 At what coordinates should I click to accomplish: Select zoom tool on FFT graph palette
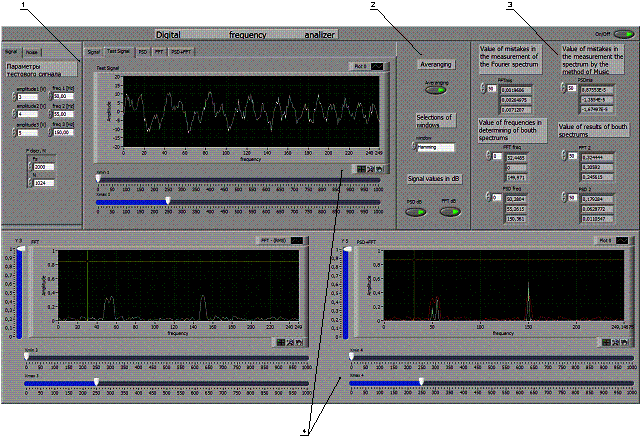tap(290, 342)
